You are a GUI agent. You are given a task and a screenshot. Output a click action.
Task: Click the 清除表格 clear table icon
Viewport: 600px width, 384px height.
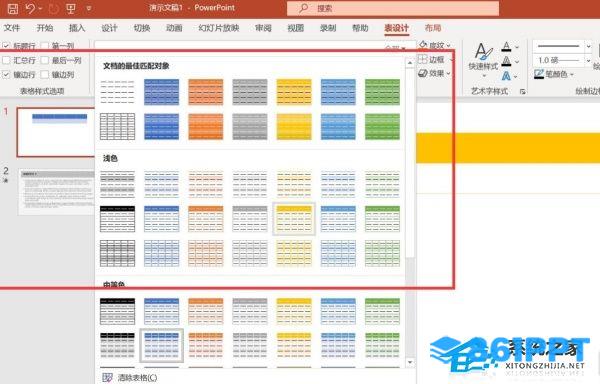(108, 377)
